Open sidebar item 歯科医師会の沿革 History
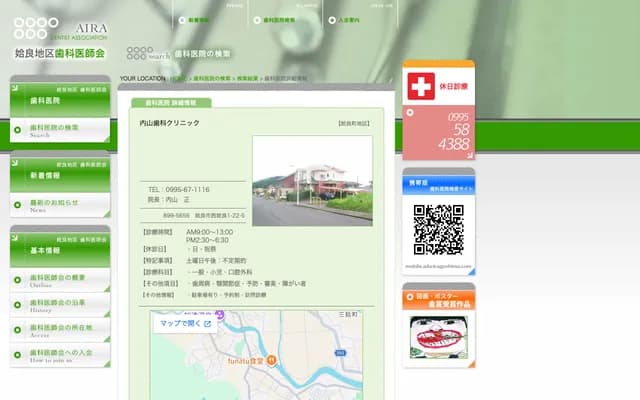The width and height of the screenshot is (640, 400). click(60, 305)
